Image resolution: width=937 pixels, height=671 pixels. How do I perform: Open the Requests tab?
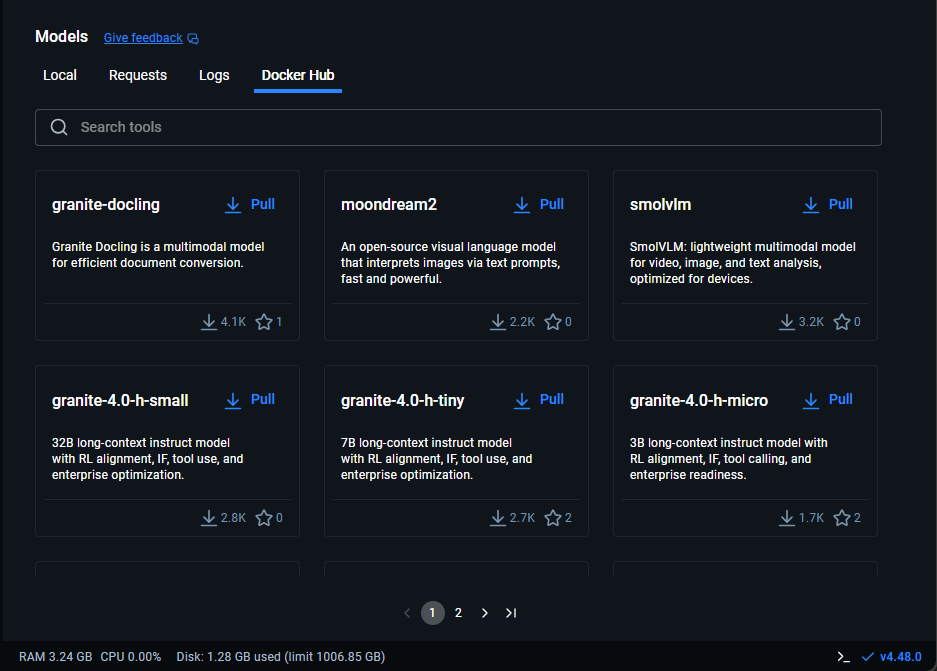pyautogui.click(x=138, y=75)
